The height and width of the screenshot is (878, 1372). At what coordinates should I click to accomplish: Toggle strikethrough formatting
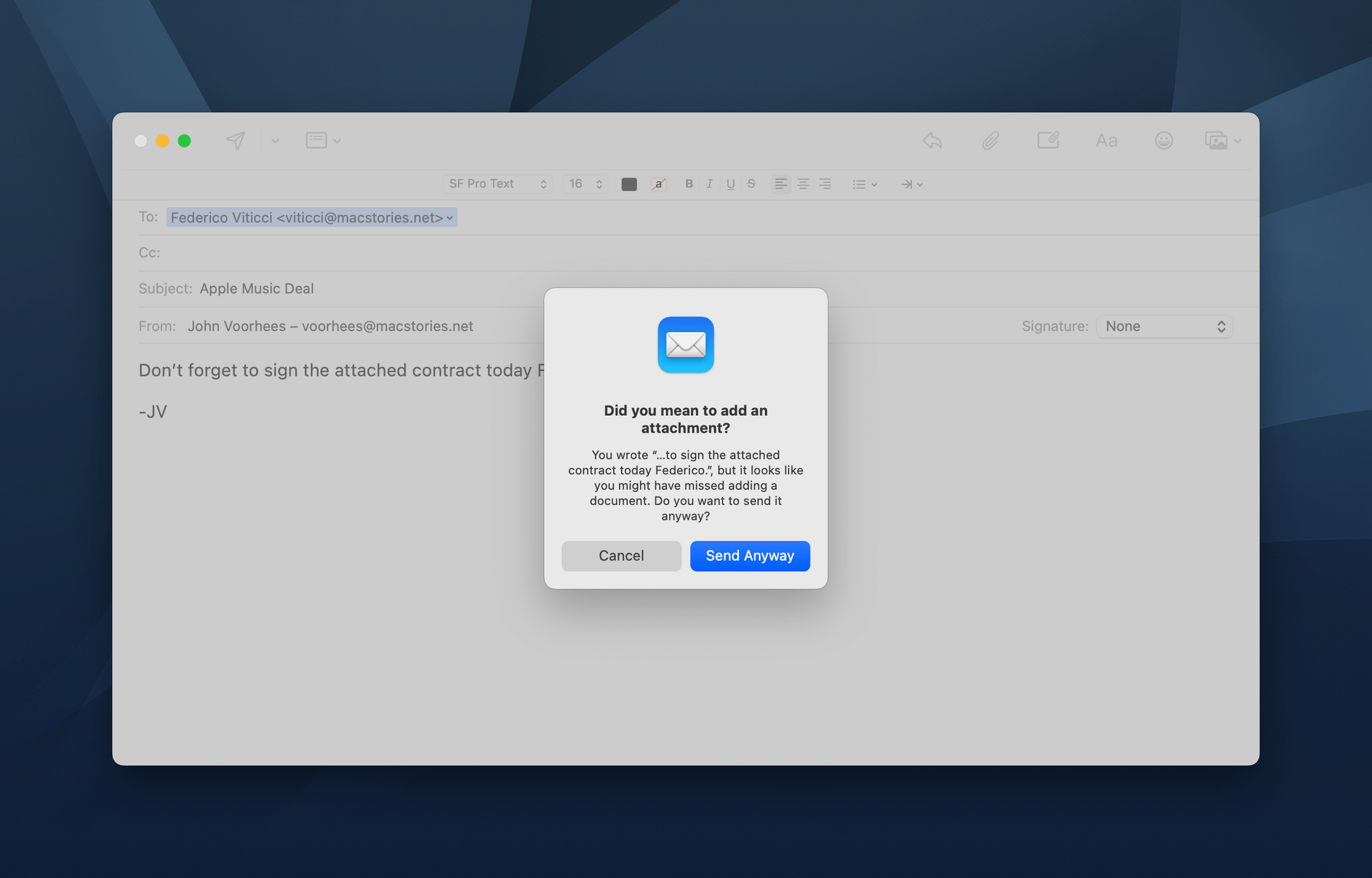(x=751, y=184)
